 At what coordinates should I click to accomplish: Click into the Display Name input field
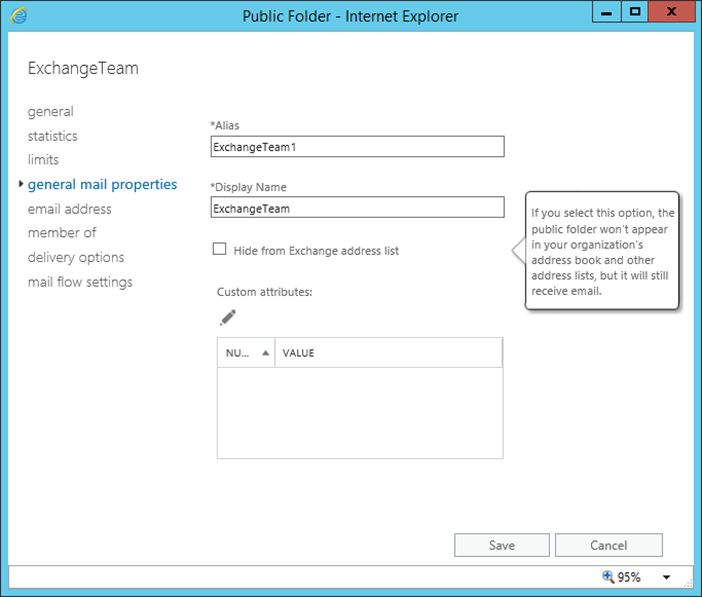(x=357, y=207)
